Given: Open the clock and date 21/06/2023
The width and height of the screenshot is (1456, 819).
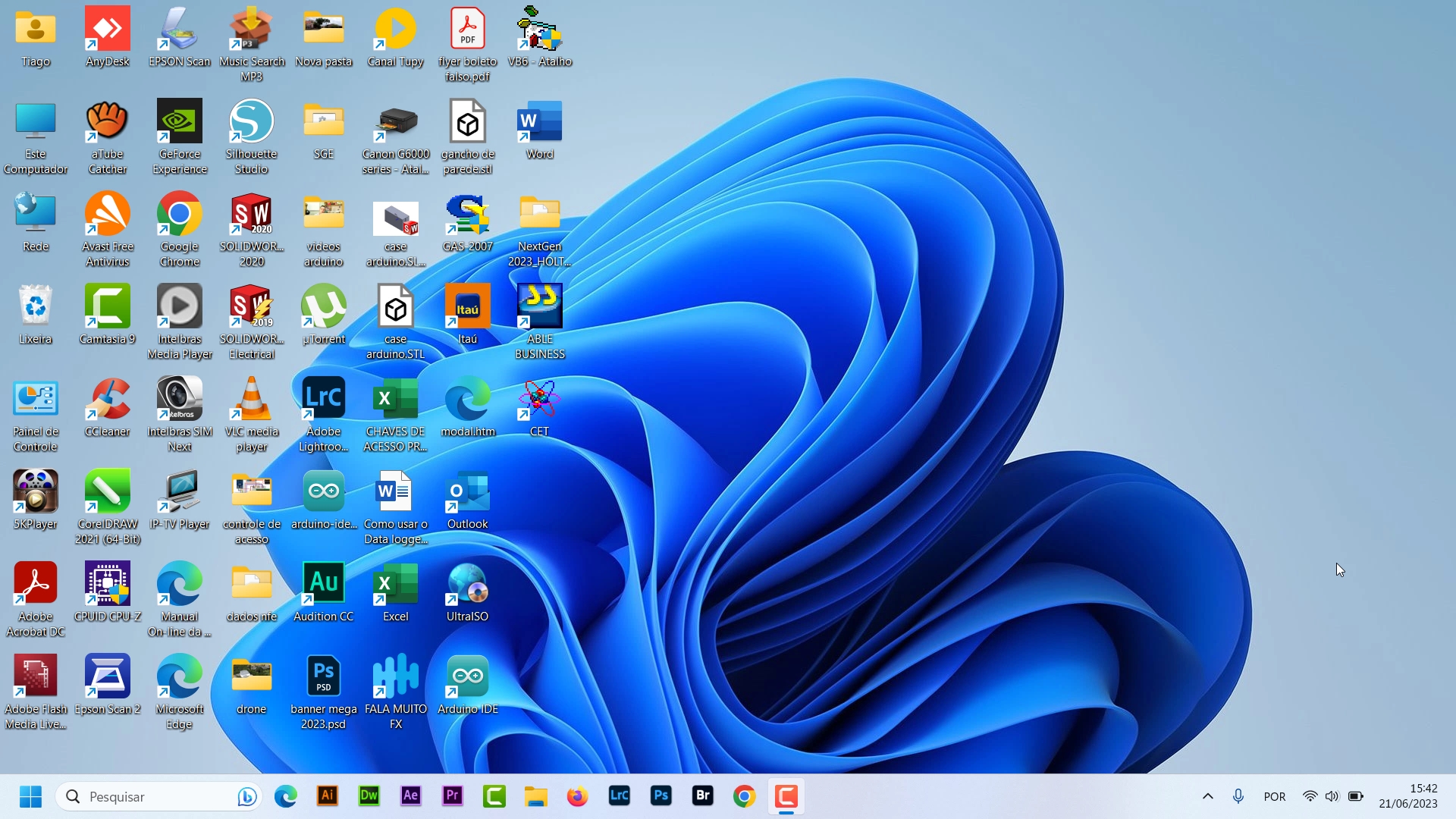Looking at the screenshot, I should [x=1408, y=796].
